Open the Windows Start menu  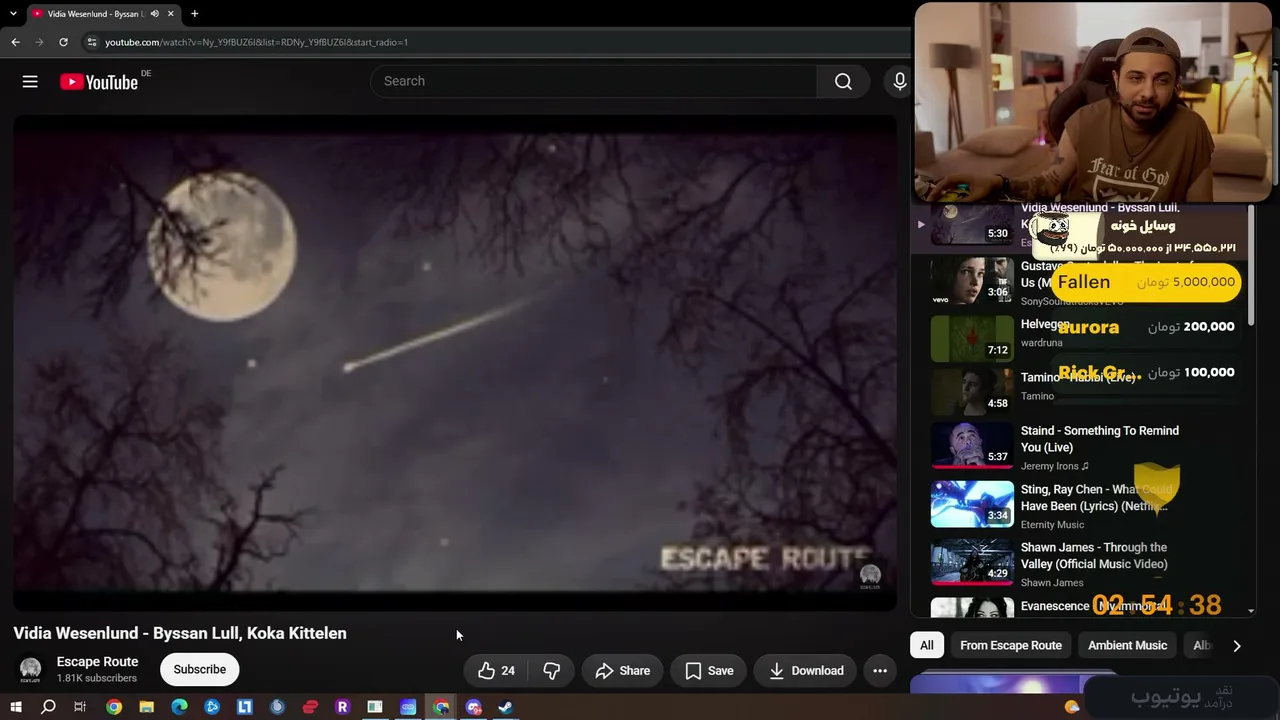click(x=15, y=707)
